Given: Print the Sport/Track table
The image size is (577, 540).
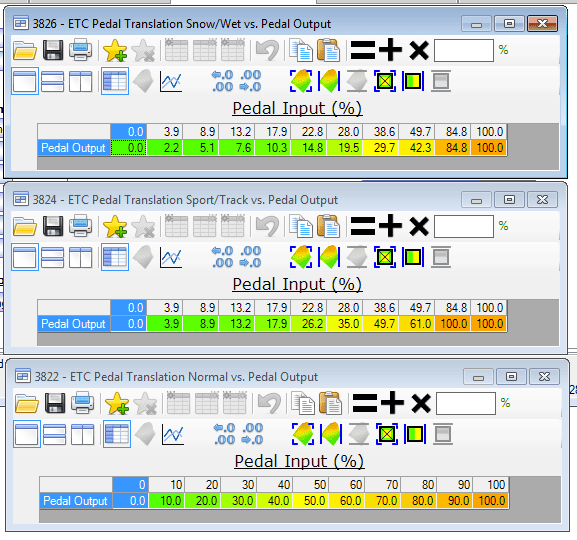Looking at the screenshot, I should (x=81, y=226).
